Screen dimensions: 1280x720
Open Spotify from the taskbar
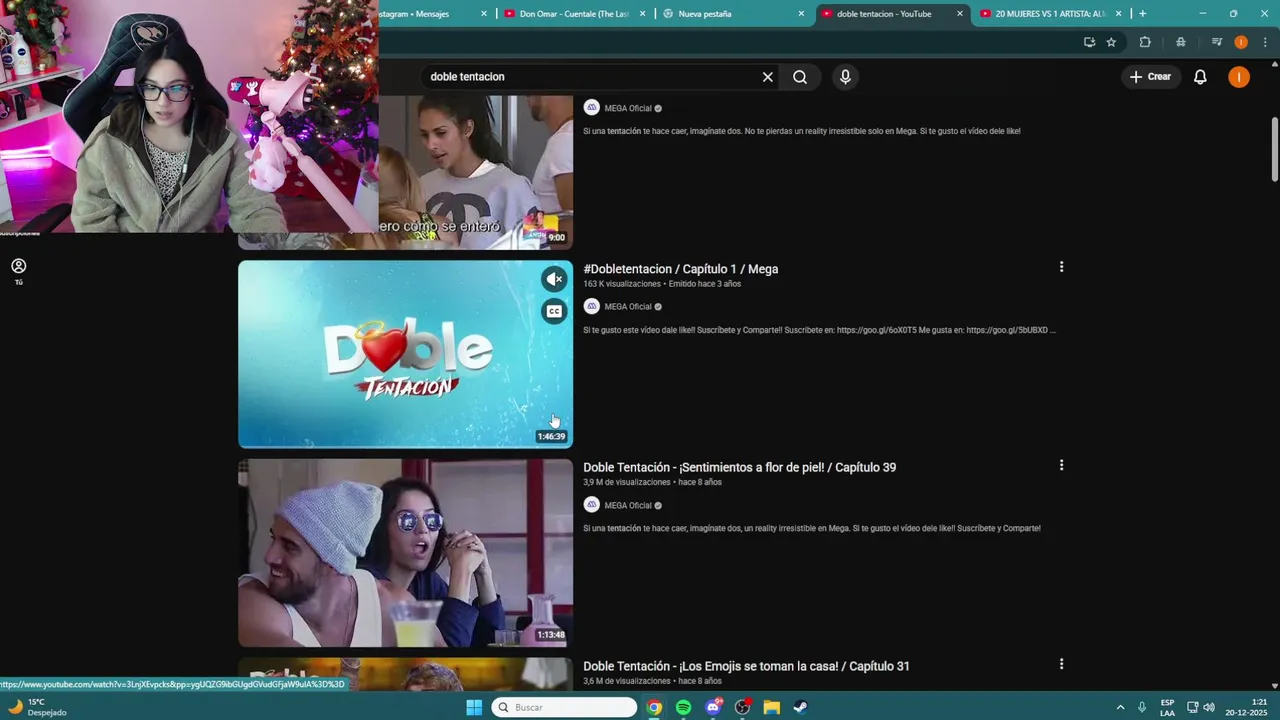(x=683, y=707)
